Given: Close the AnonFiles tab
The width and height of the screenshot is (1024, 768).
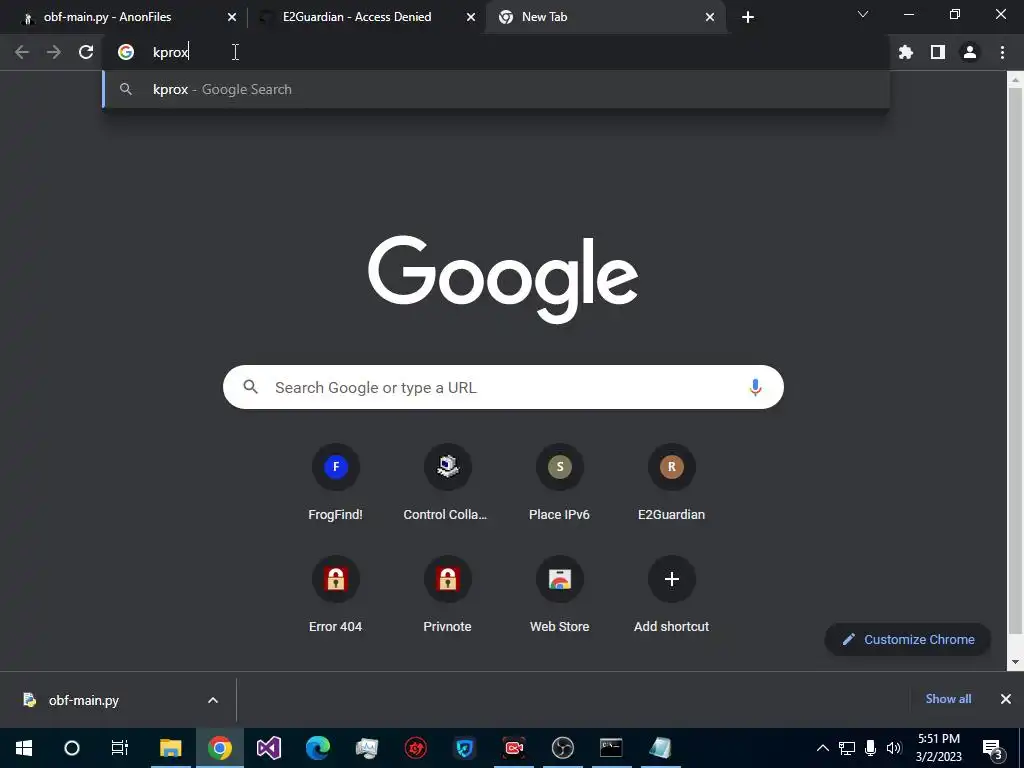Looking at the screenshot, I should point(232,18).
